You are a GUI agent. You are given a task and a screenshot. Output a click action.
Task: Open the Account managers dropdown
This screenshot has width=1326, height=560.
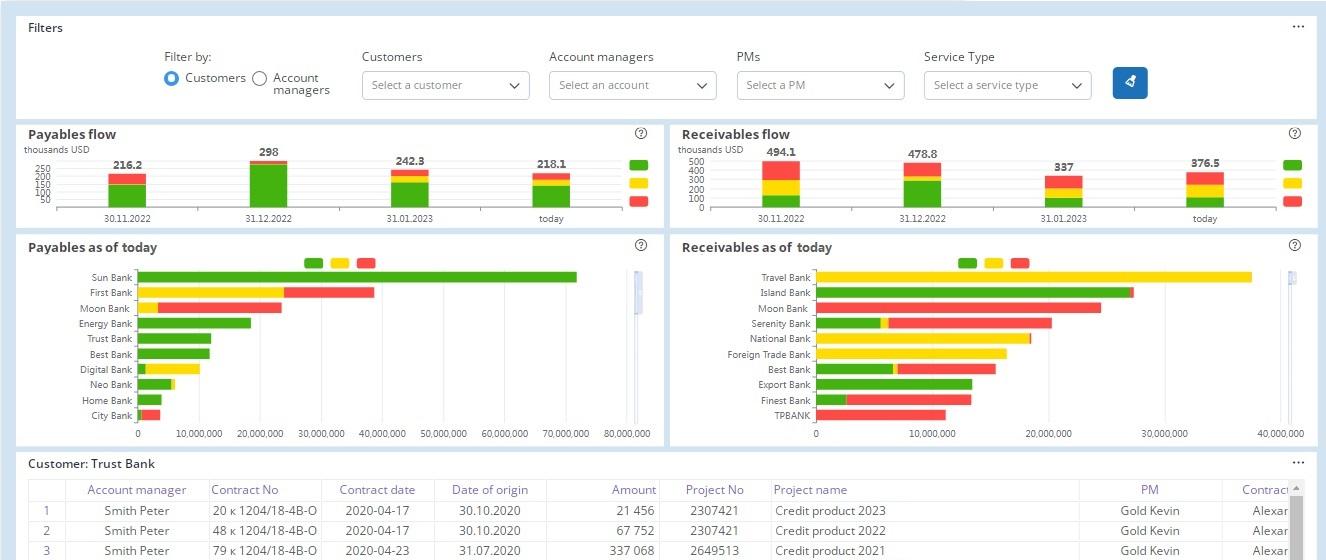(x=632, y=86)
